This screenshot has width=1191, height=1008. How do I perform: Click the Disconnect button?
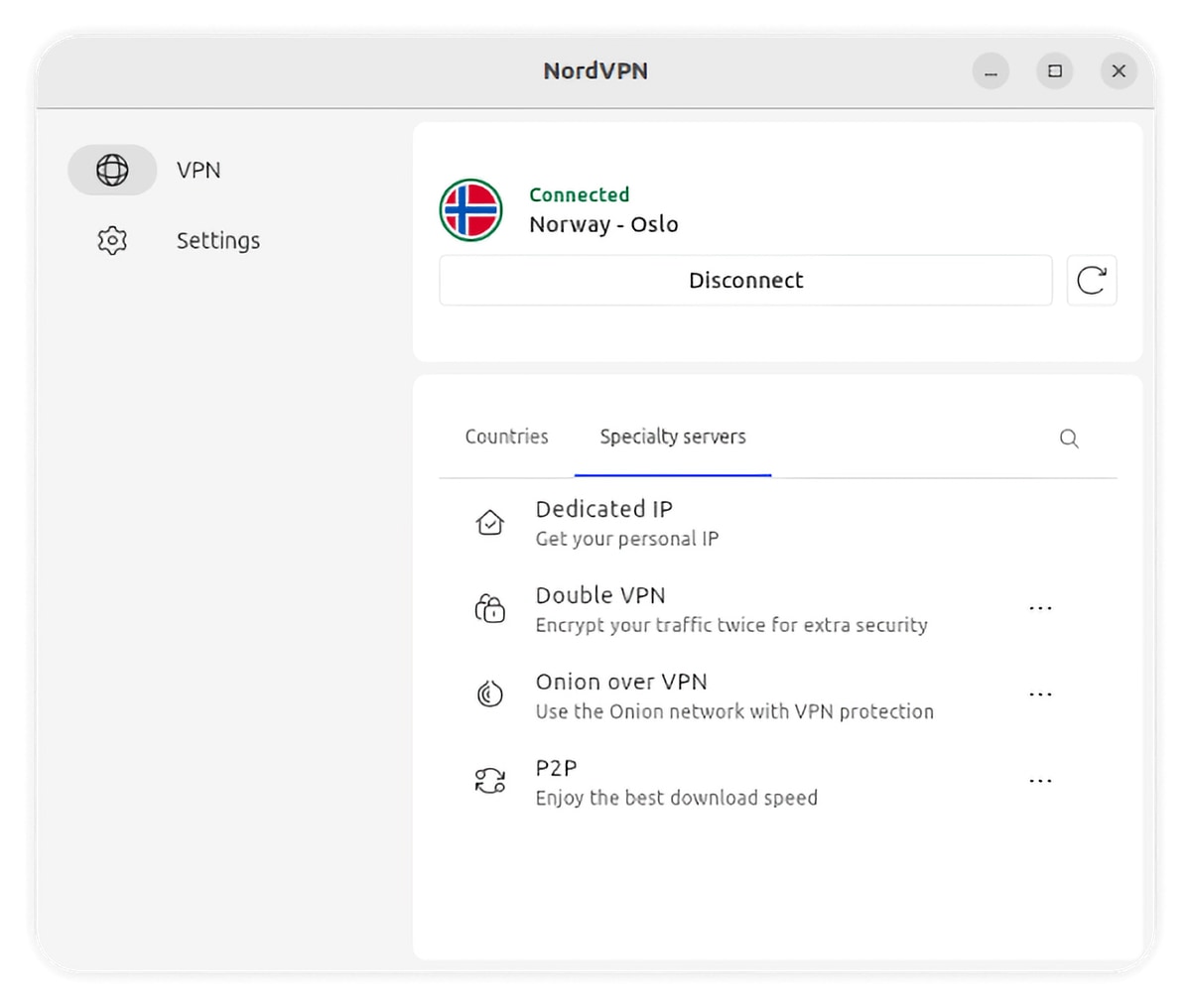(x=745, y=280)
